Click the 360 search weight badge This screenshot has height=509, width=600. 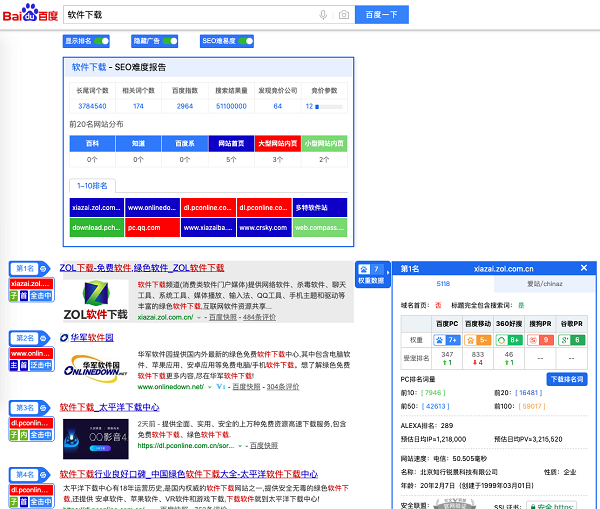(x=508, y=340)
